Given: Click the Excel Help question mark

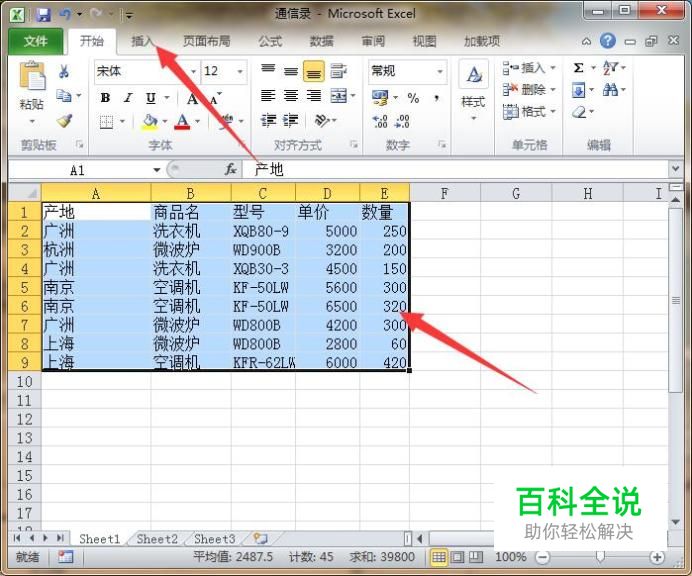Looking at the screenshot, I should click(608, 41).
